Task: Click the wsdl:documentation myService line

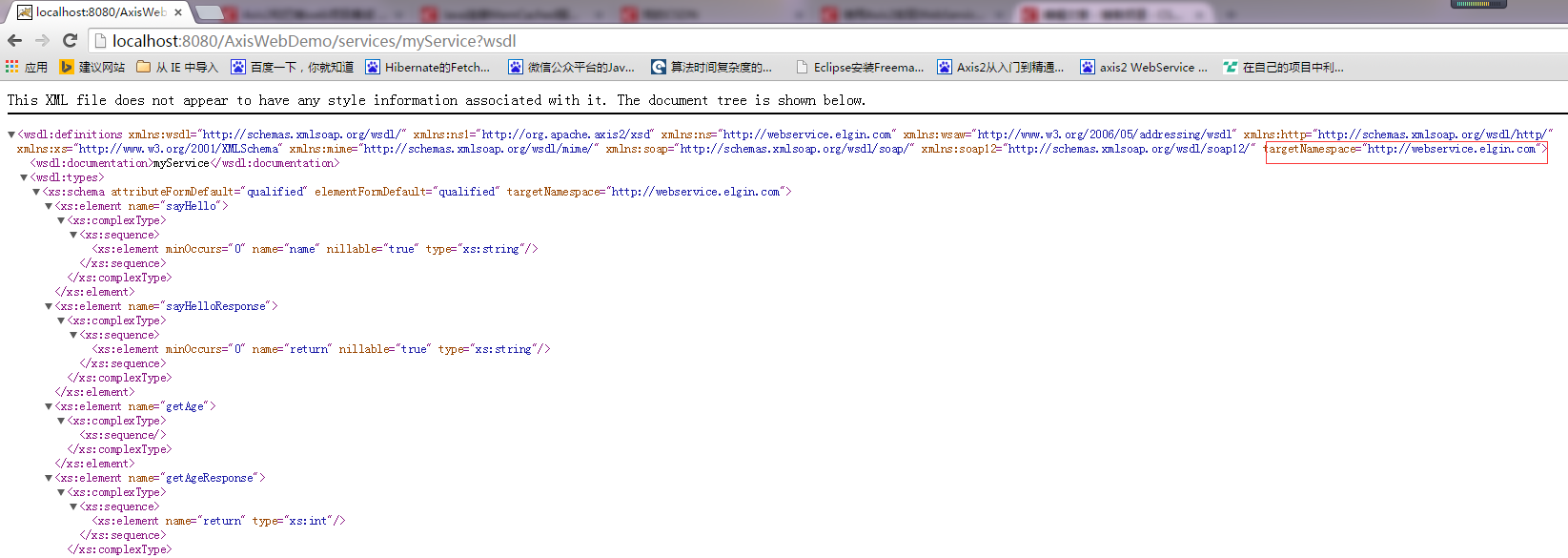Action: pos(185,163)
